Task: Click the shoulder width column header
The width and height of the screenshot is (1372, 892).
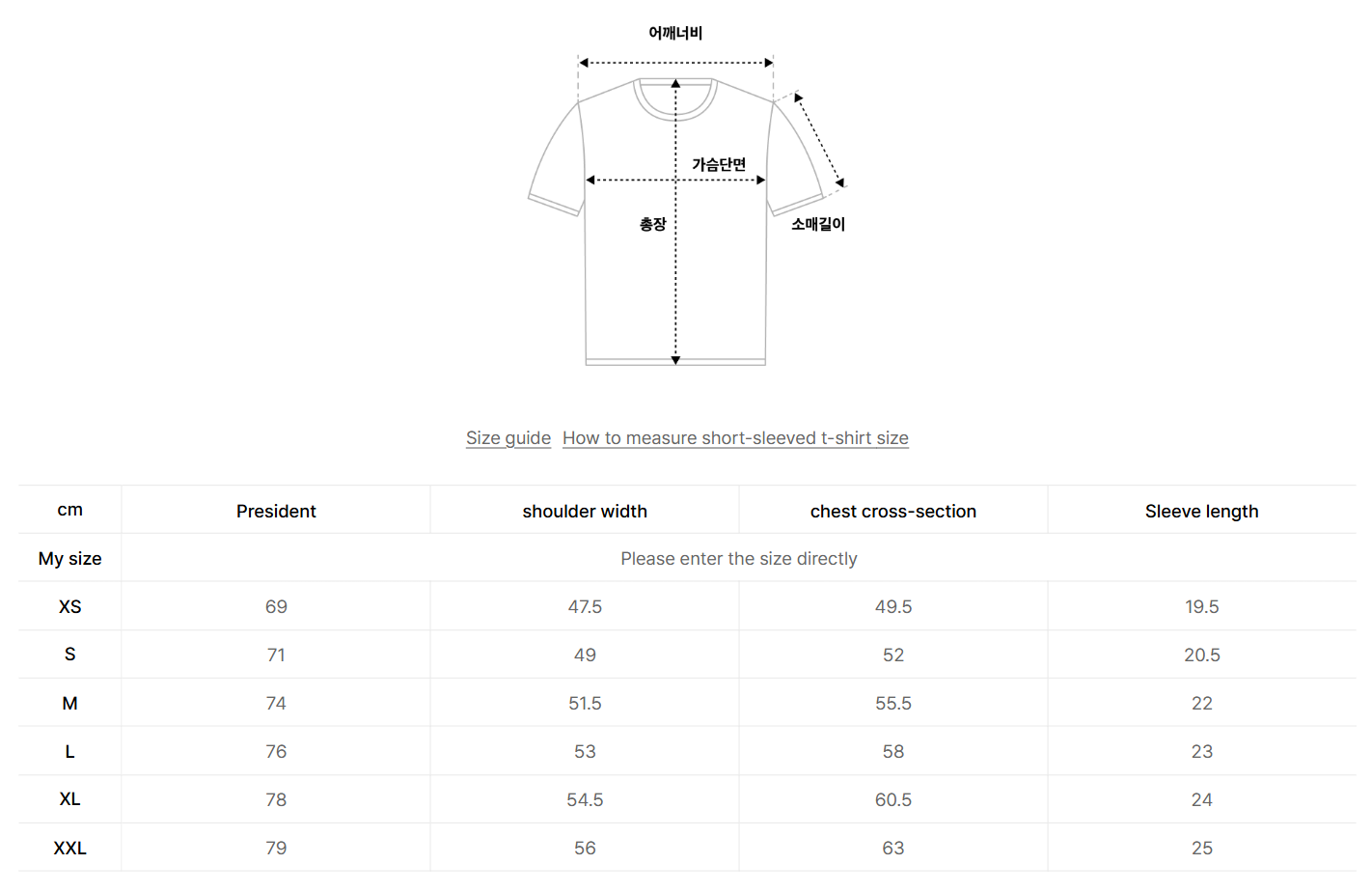Action: [x=585, y=511]
